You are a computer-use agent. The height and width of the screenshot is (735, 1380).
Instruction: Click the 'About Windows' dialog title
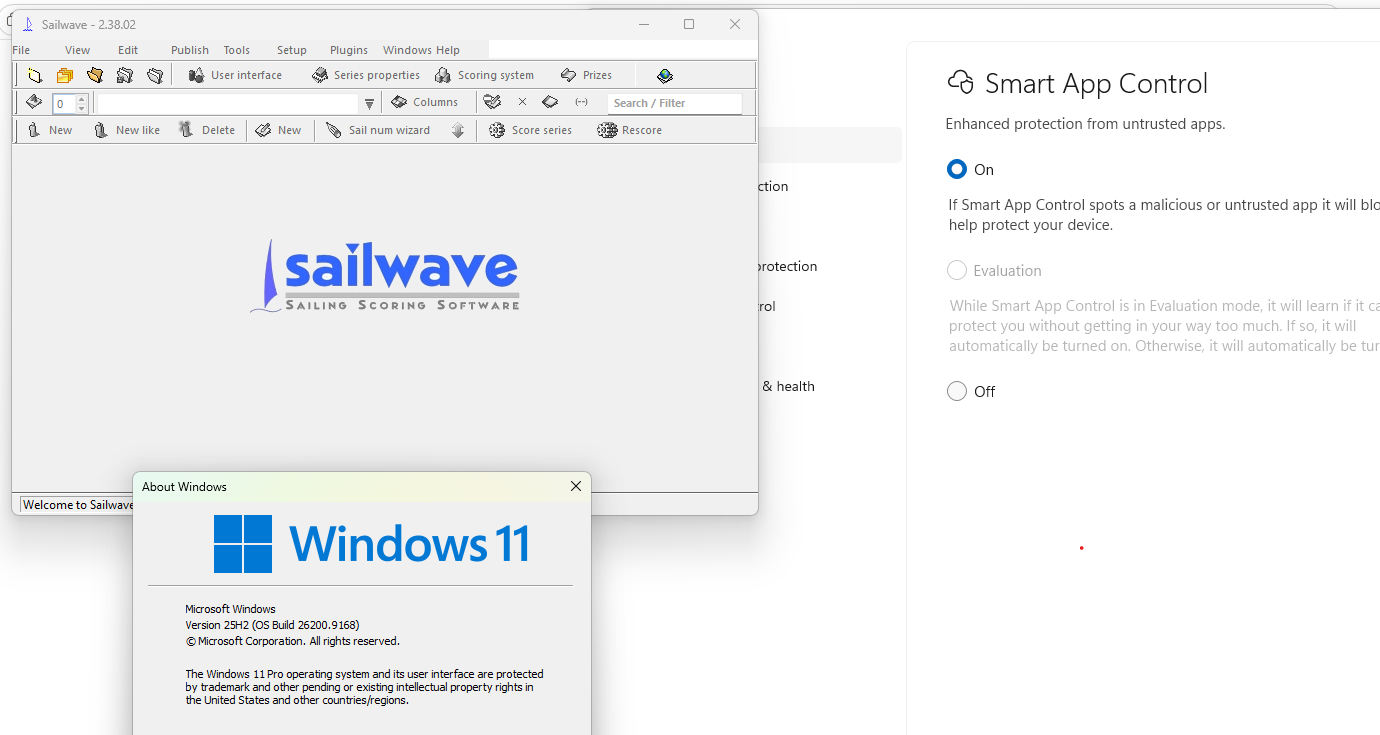[184, 487]
